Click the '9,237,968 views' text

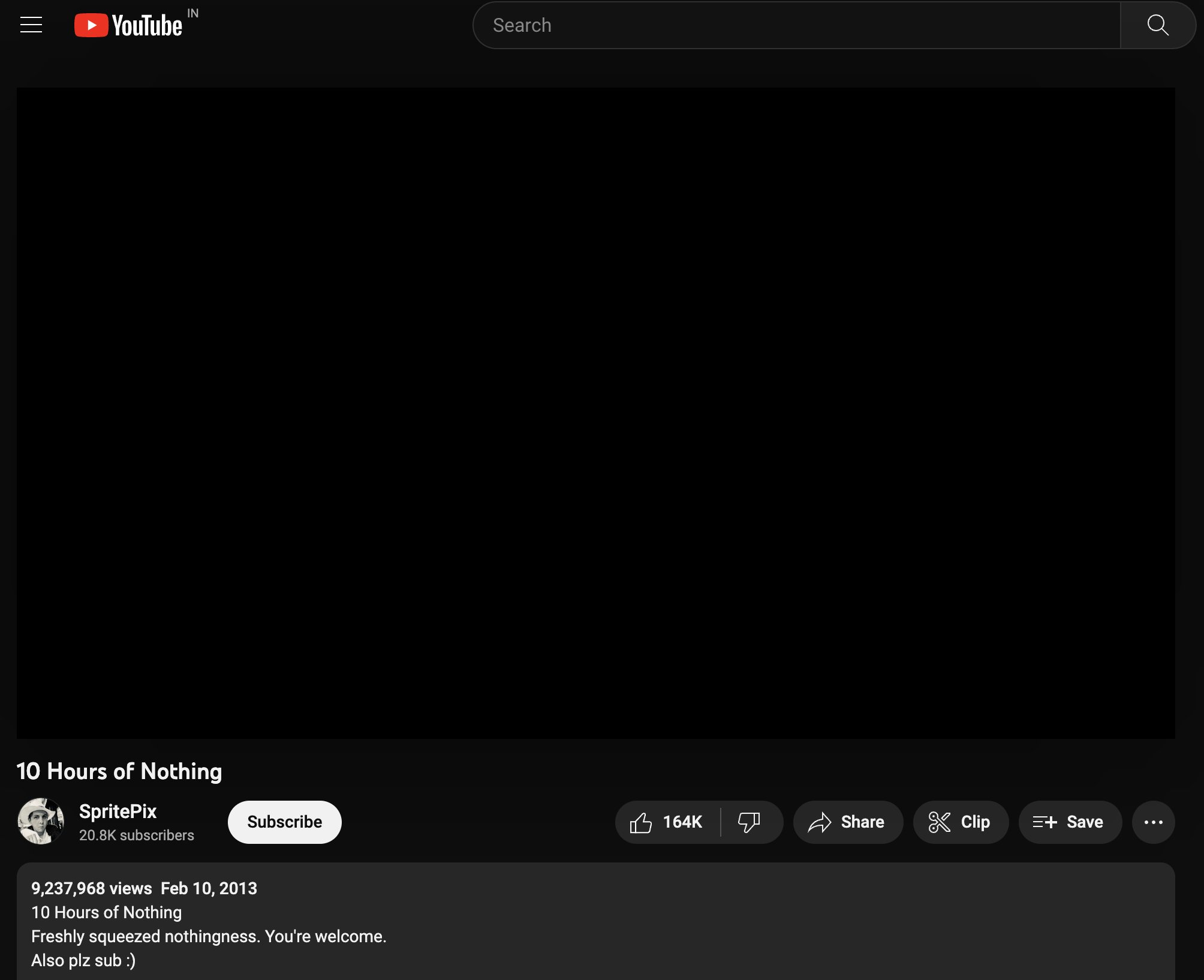click(x=92, y=888)
